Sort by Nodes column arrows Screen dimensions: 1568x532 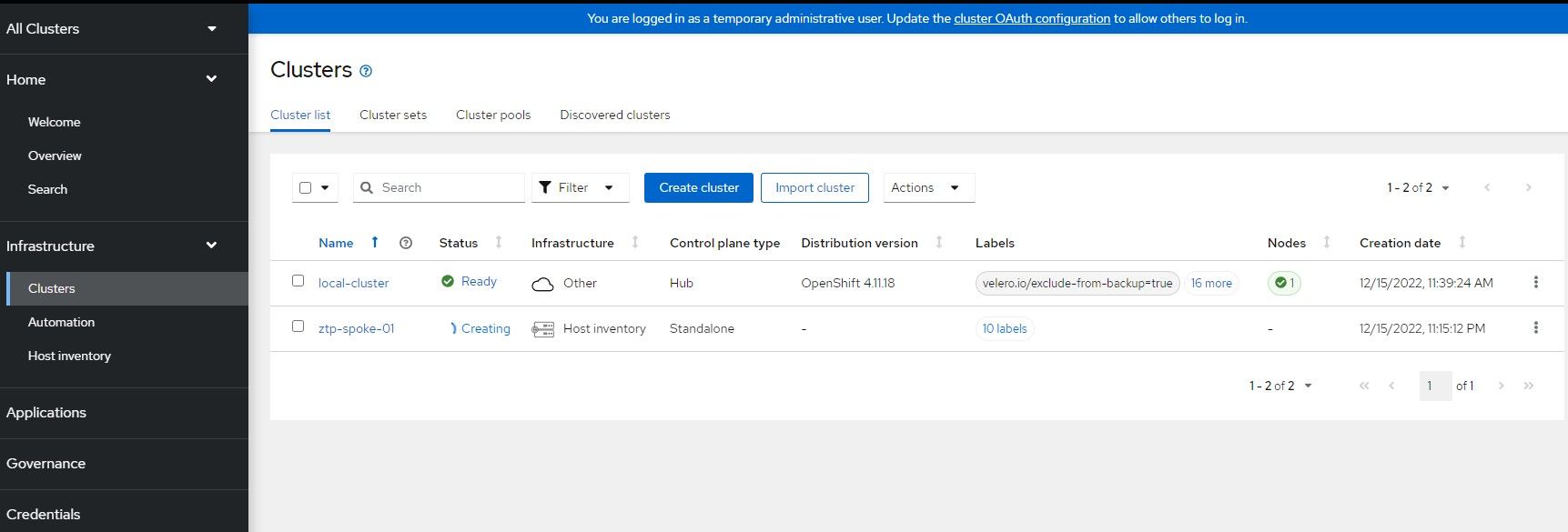(x=1327, y=242)
